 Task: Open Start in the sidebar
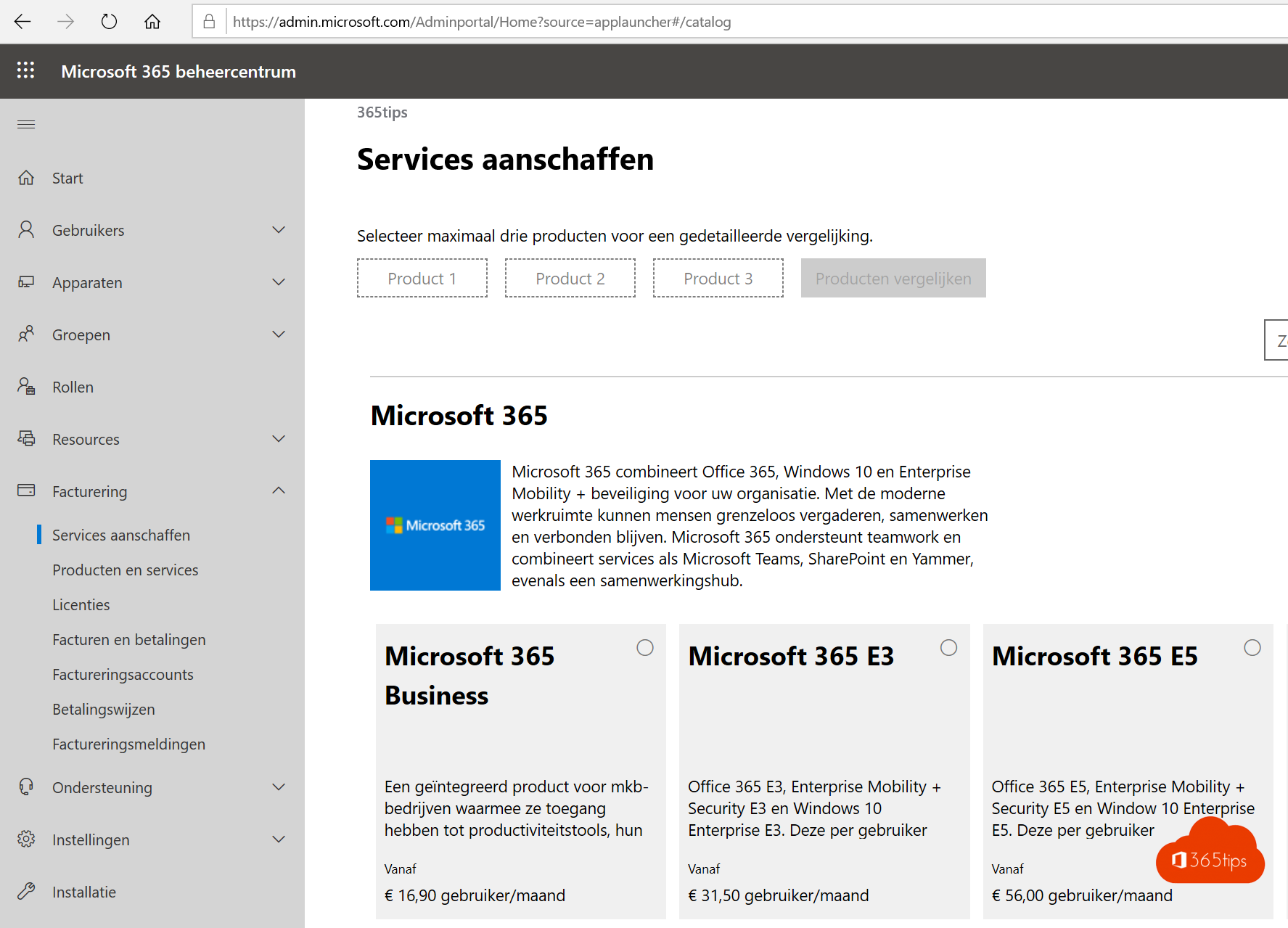67,178
